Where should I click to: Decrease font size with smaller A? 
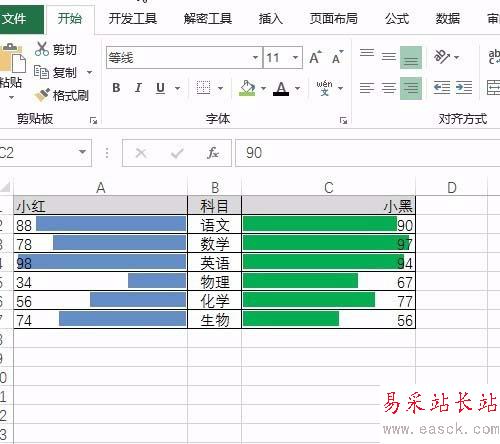pyautogui.click(x=337, y=57)
